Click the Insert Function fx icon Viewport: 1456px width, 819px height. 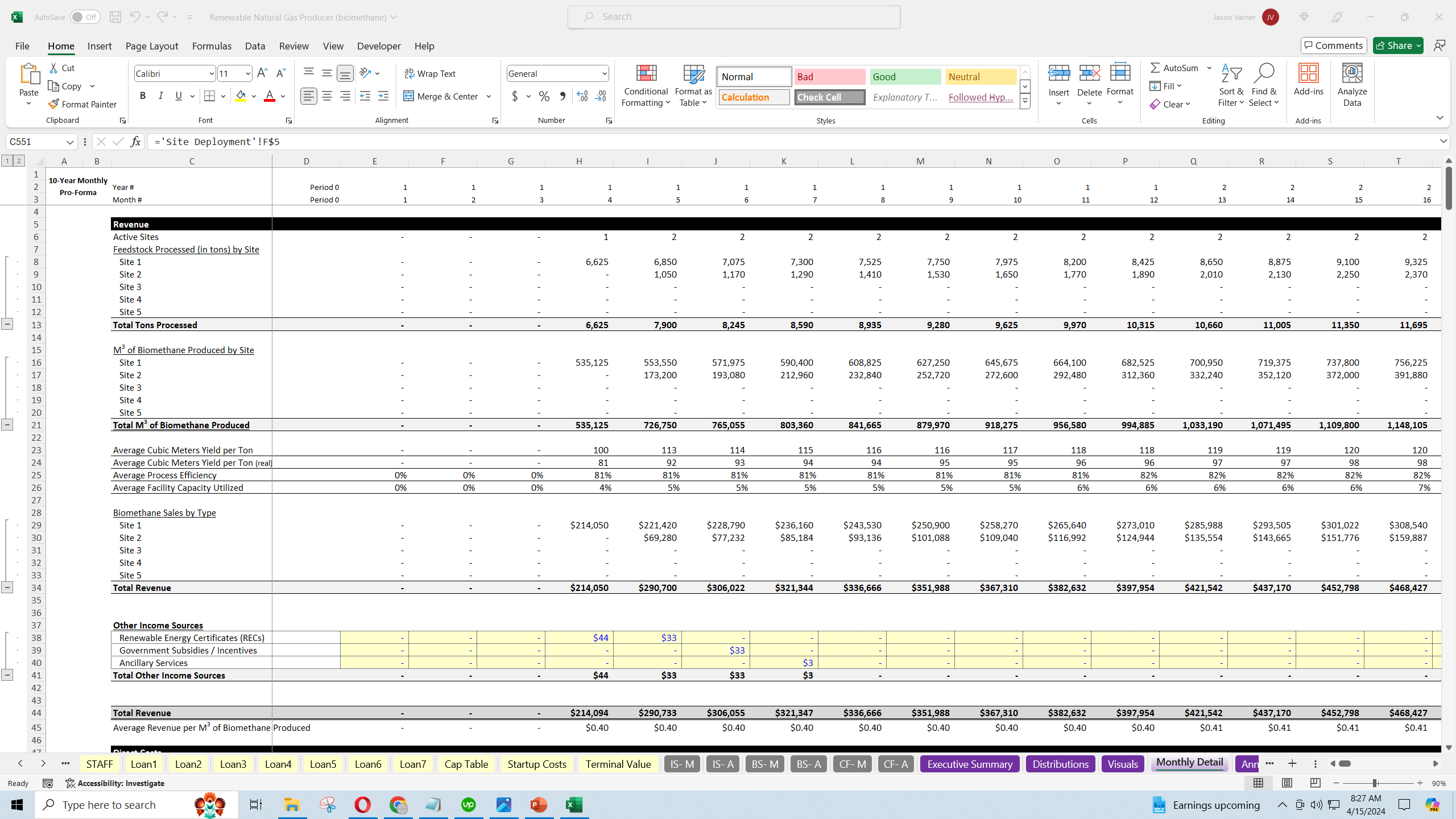(x=135, y=142)
